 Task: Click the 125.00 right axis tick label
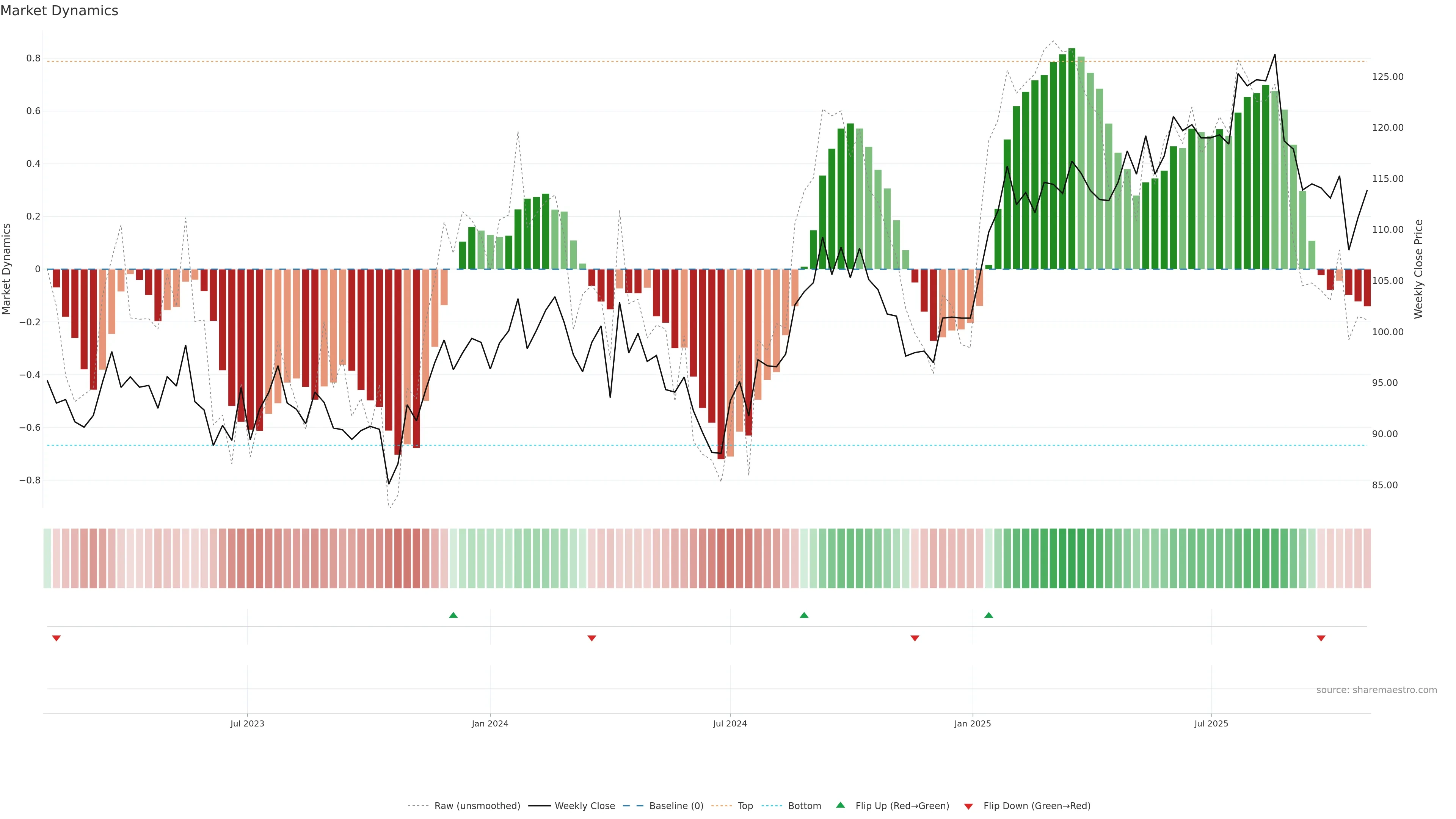1388,77
